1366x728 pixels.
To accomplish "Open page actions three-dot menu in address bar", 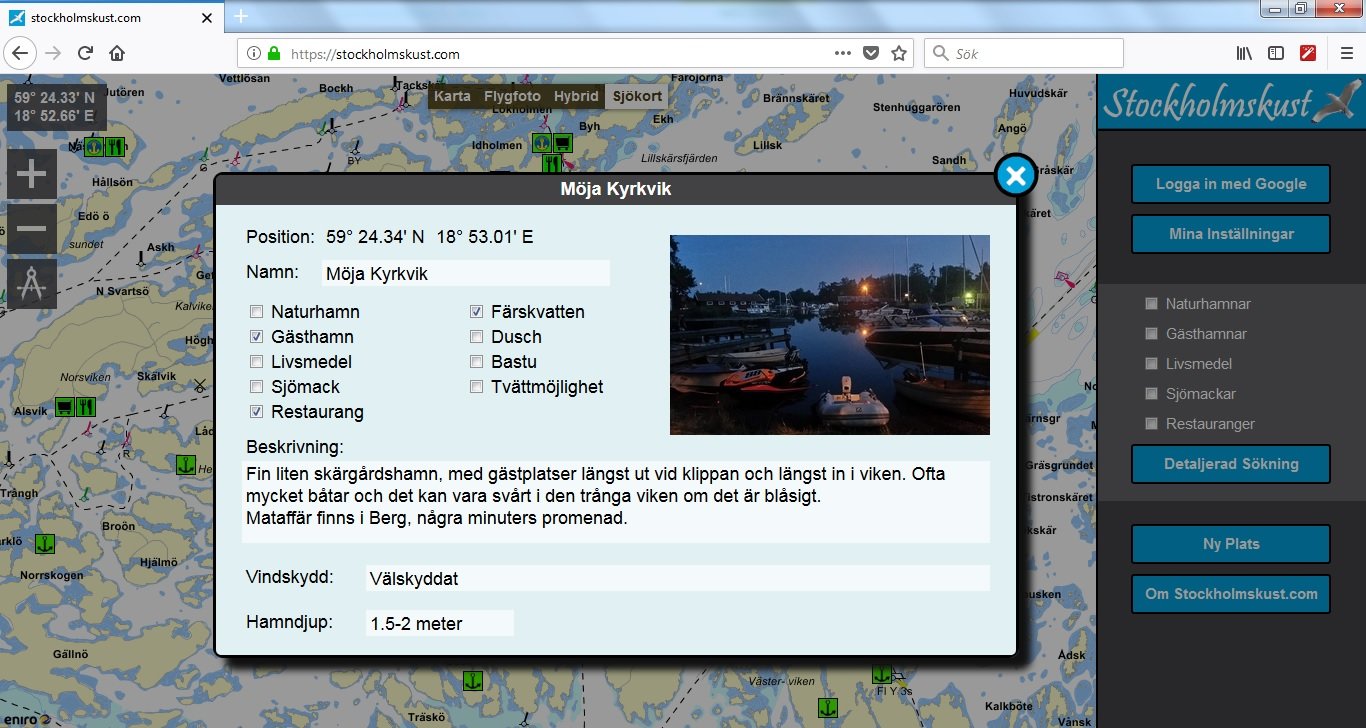I will pyautogui.click(x=843, y=53).
